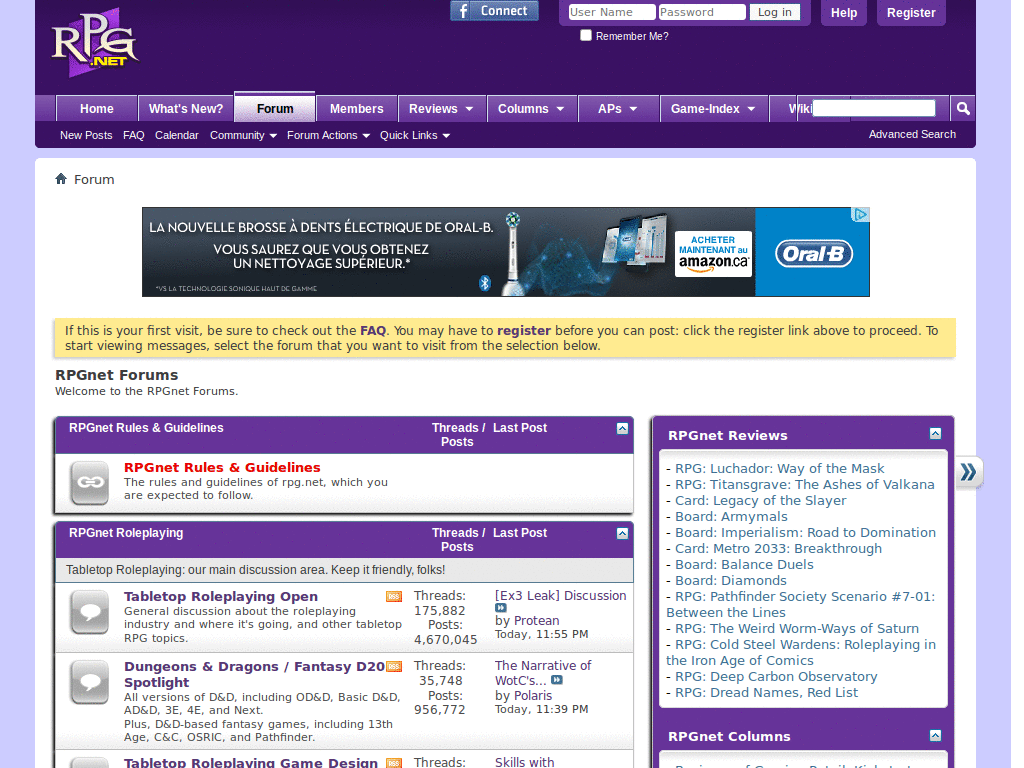Open review Board: Diamonds

point(730,581)
